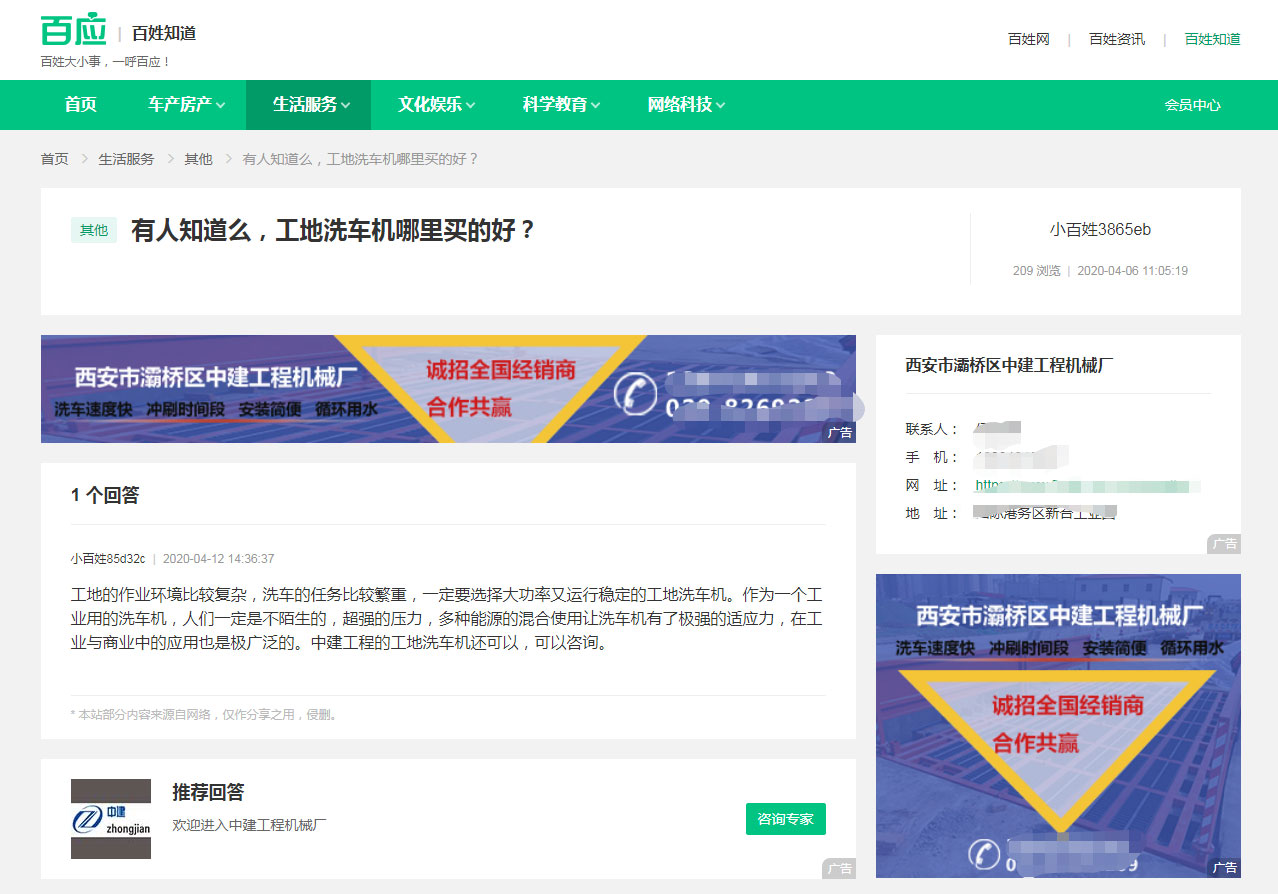Open 百姓知道 top-right link
Image resolution: width=1278 pixels, height=894 pixels.
[x=1212, y=39]
